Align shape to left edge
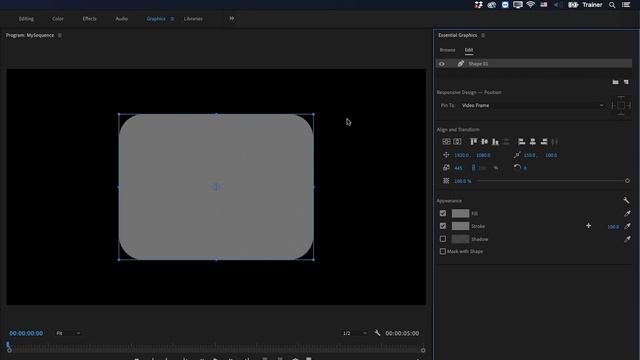 click(x=522, y=142)
